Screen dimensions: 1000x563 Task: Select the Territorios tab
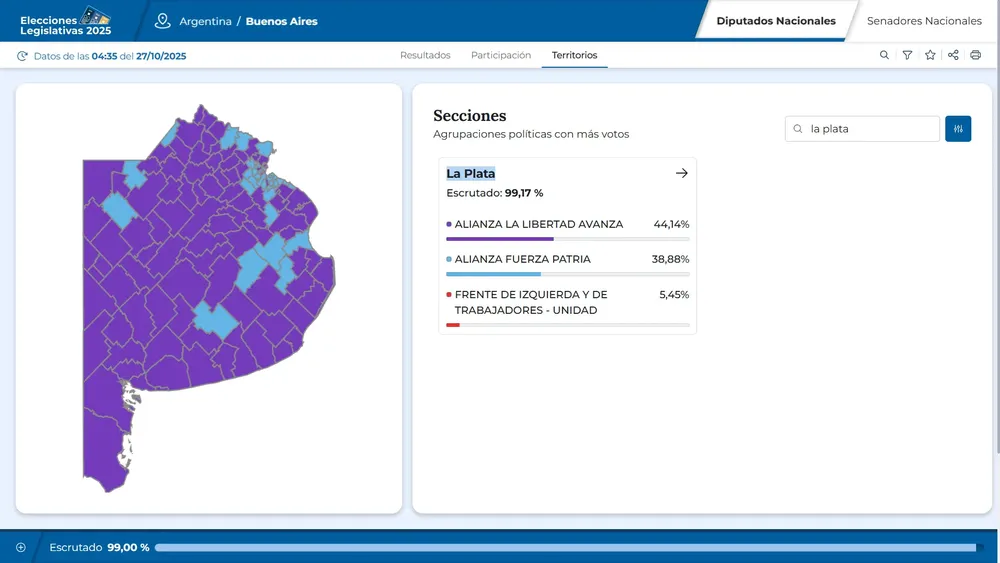click(x=574, y=55)
